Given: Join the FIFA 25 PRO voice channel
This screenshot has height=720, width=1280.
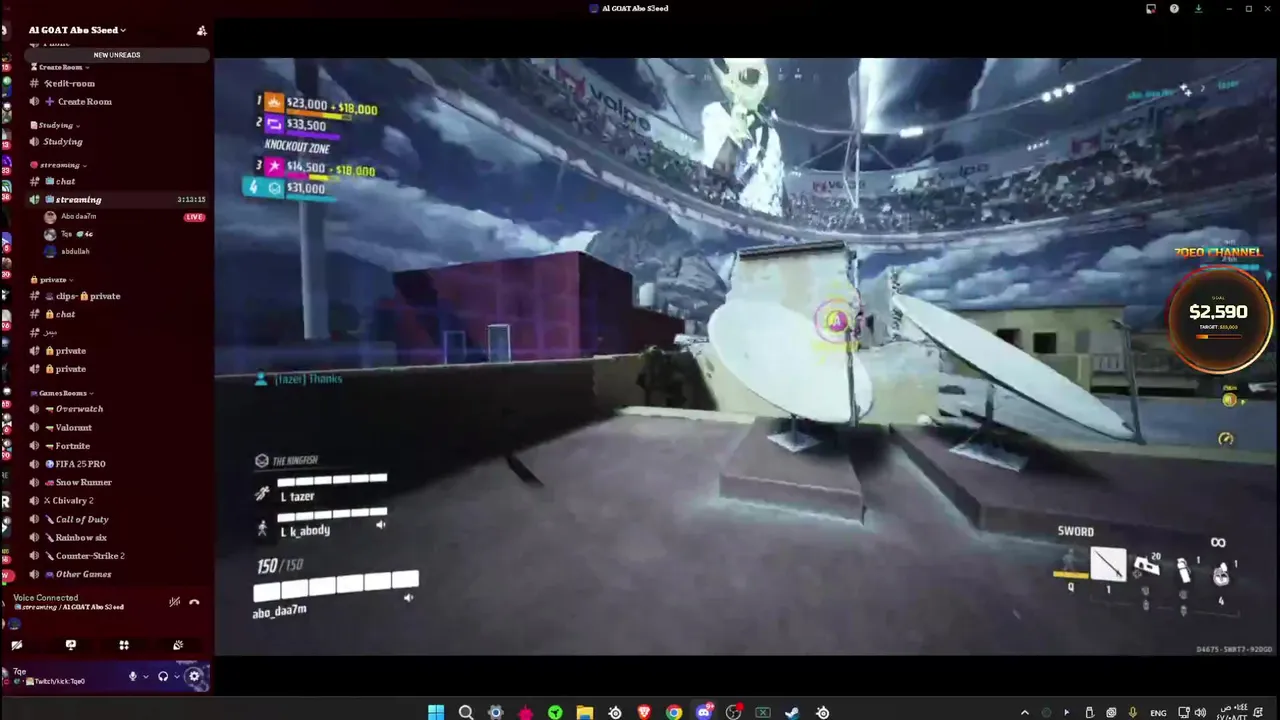Looking at the screenshot, I should (117, 464).
